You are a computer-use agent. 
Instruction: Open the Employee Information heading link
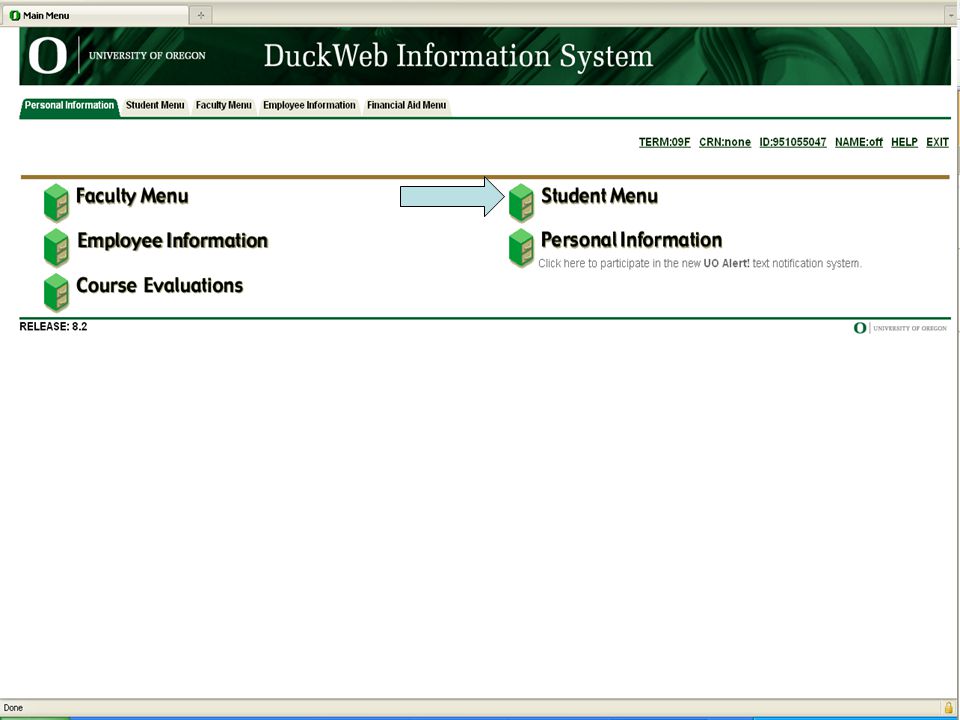(173, 241)
